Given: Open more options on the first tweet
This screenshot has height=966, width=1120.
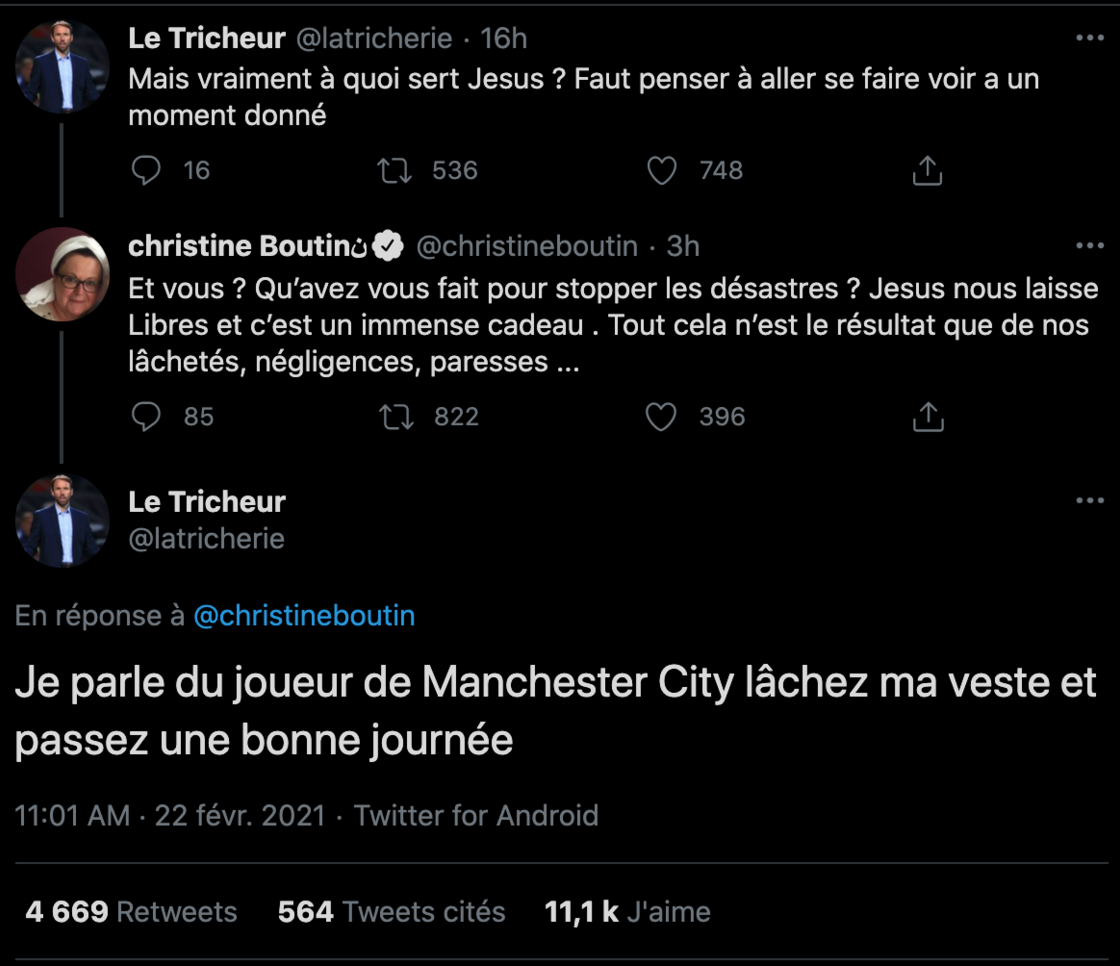Looking at the screenshot, I should 1089,39.
